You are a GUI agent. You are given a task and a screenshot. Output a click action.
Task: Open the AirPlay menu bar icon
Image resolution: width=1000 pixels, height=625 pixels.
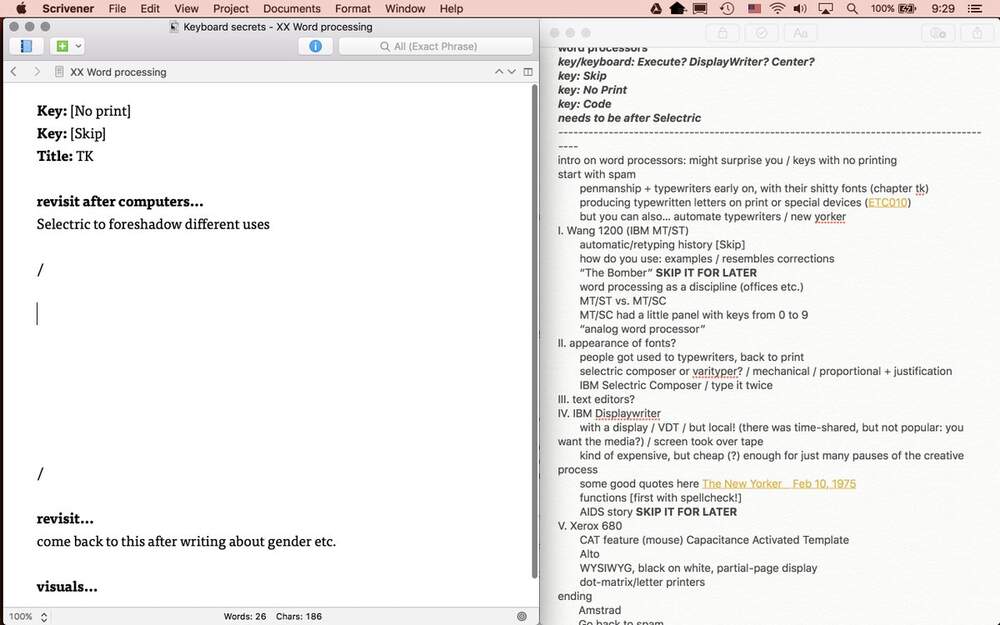pos(826,8)
